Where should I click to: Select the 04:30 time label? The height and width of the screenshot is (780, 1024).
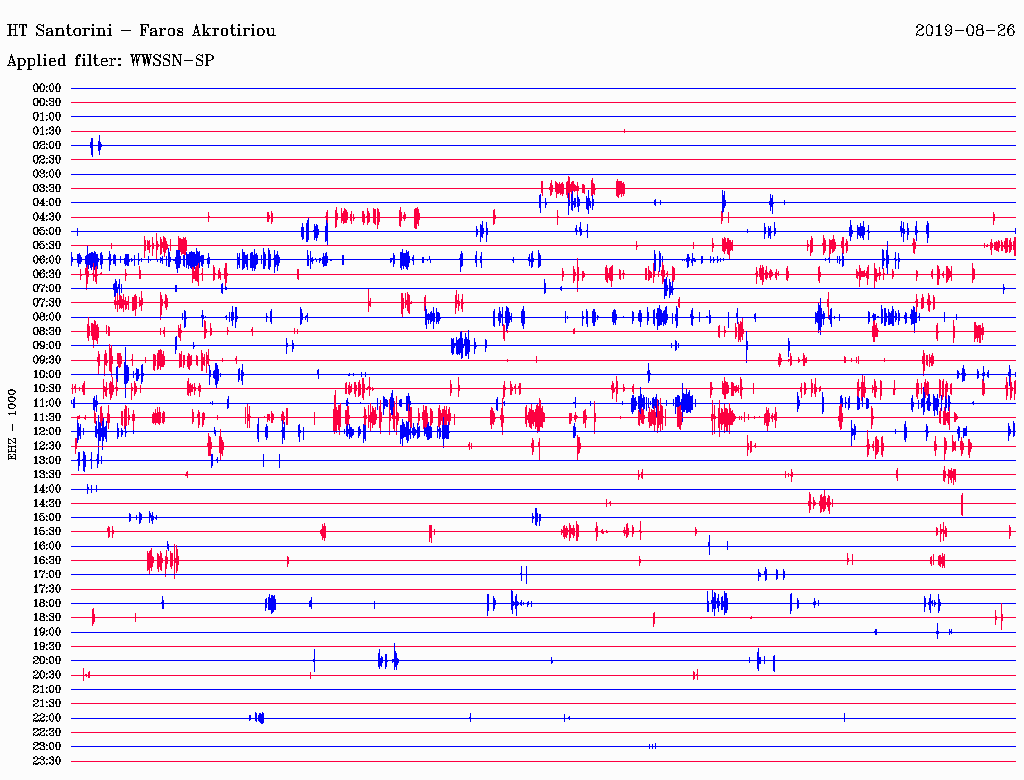46,217
